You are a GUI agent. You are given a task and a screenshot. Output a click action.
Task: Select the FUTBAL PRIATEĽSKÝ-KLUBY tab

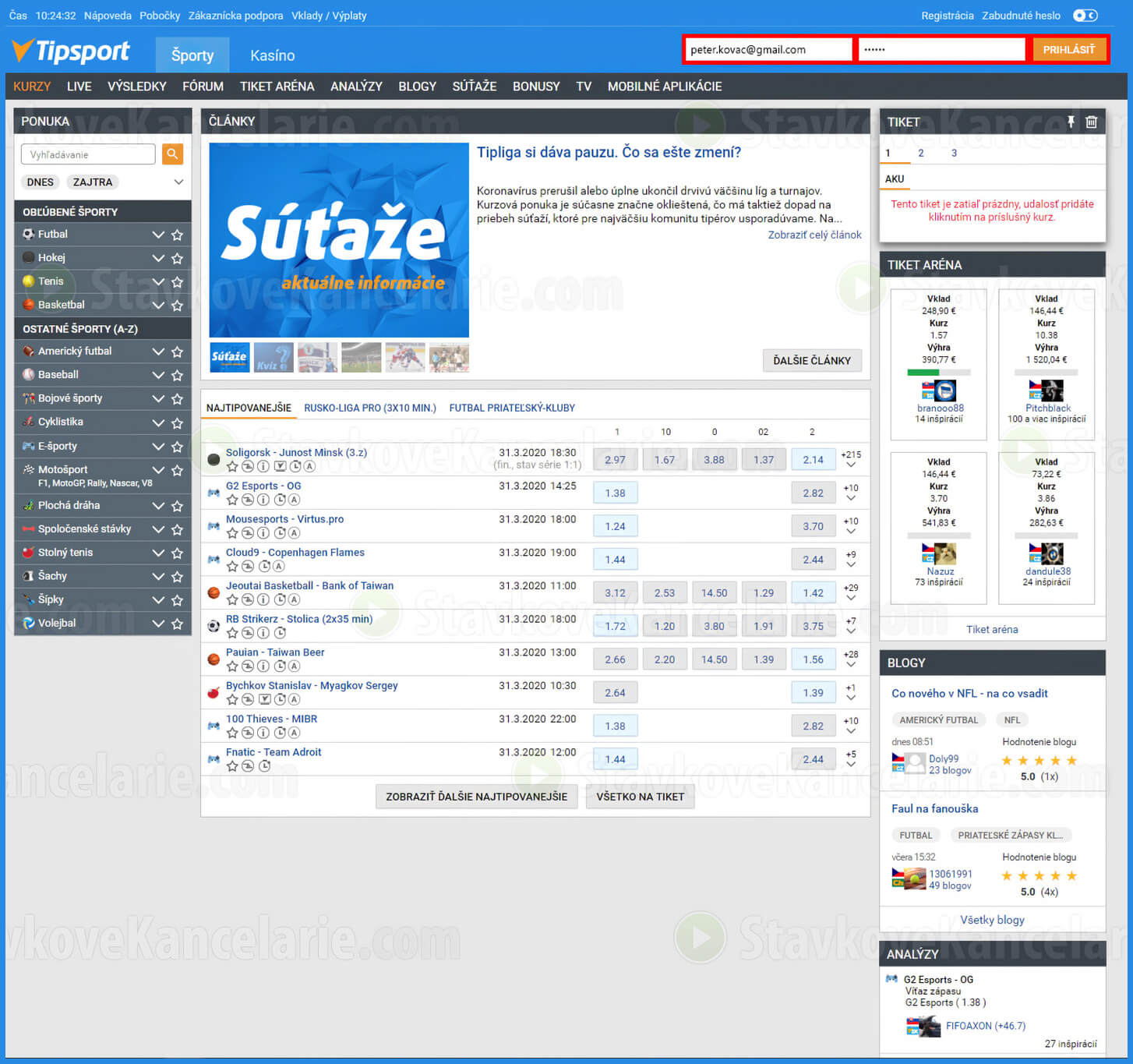point(512,408)
